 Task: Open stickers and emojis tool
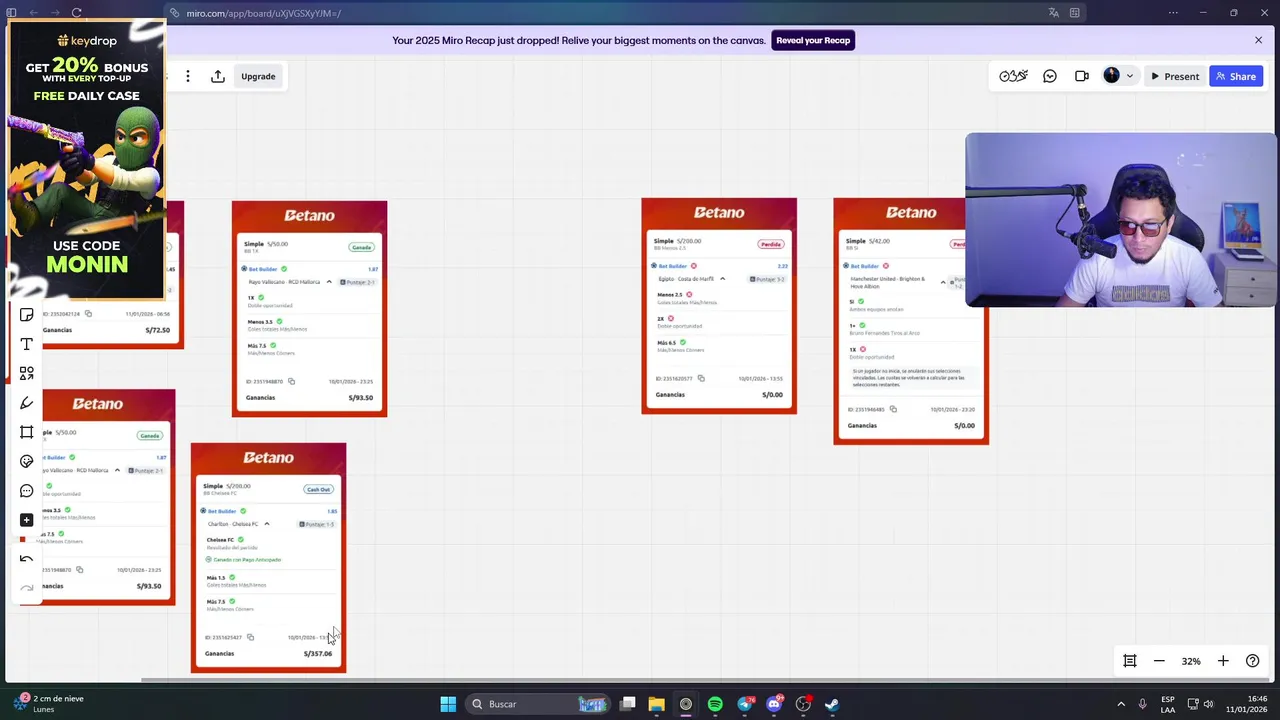pyautogui.click(x=27, y=461)
